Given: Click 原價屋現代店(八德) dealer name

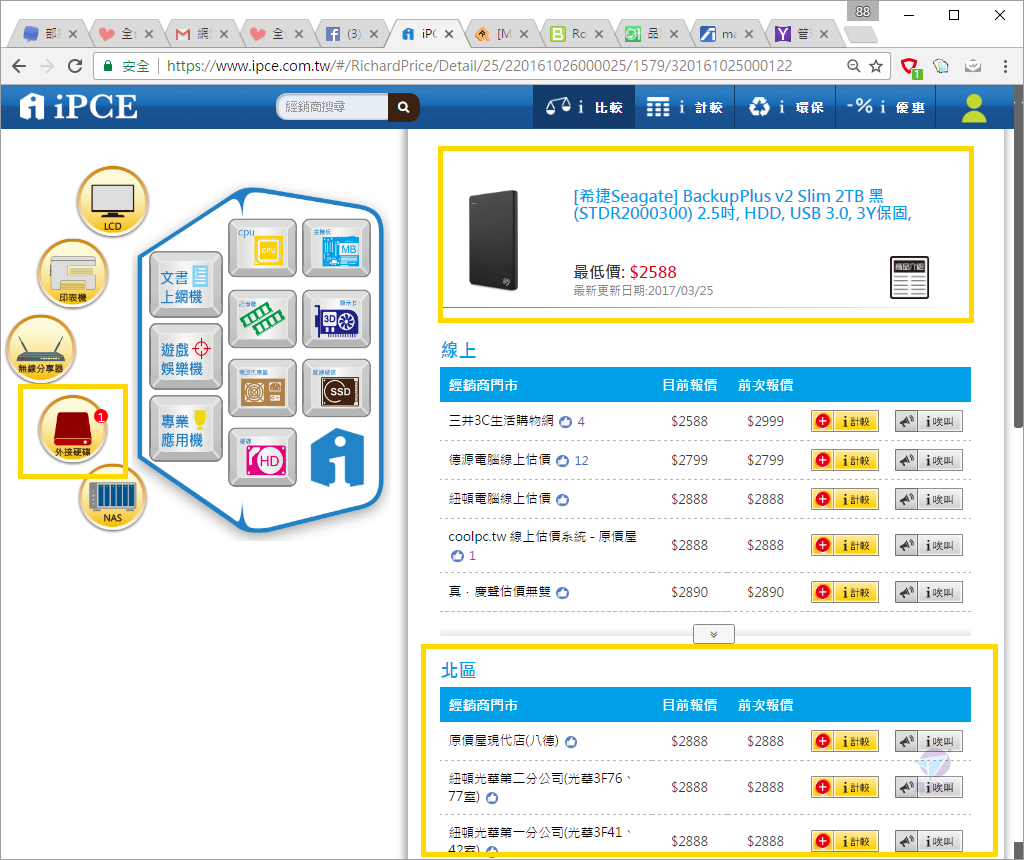Looking at the screenshot, I should click(x=504, y=741).
